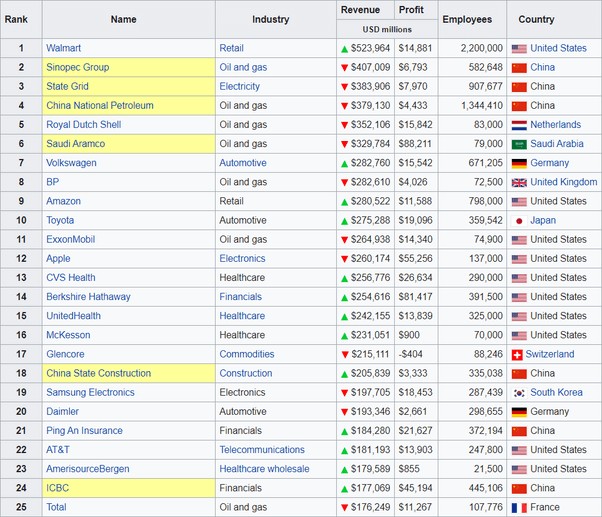Click the red down arrow beside $407,009
This screenshot has width=602, height=517.
(x=344, y=68)
